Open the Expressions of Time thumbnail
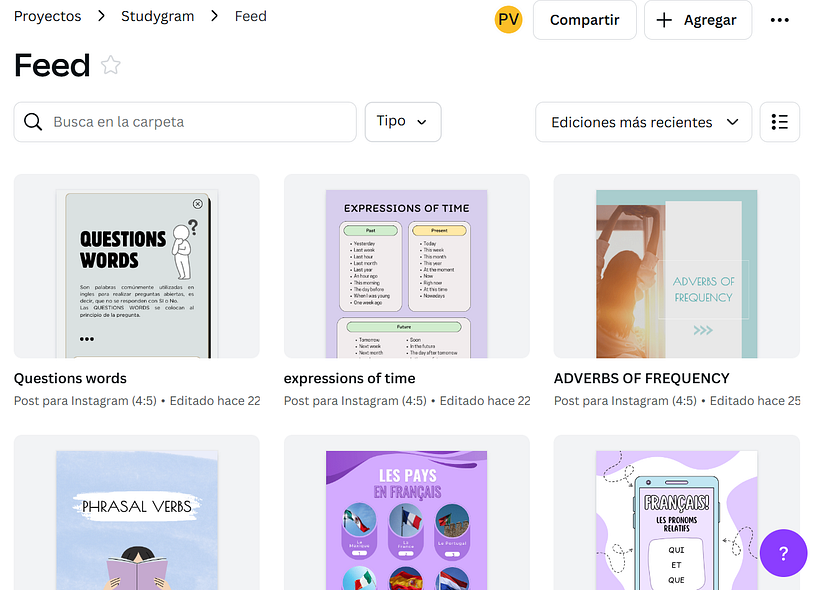The width and height of the screenshot is (820, 590). click(407, 266)
